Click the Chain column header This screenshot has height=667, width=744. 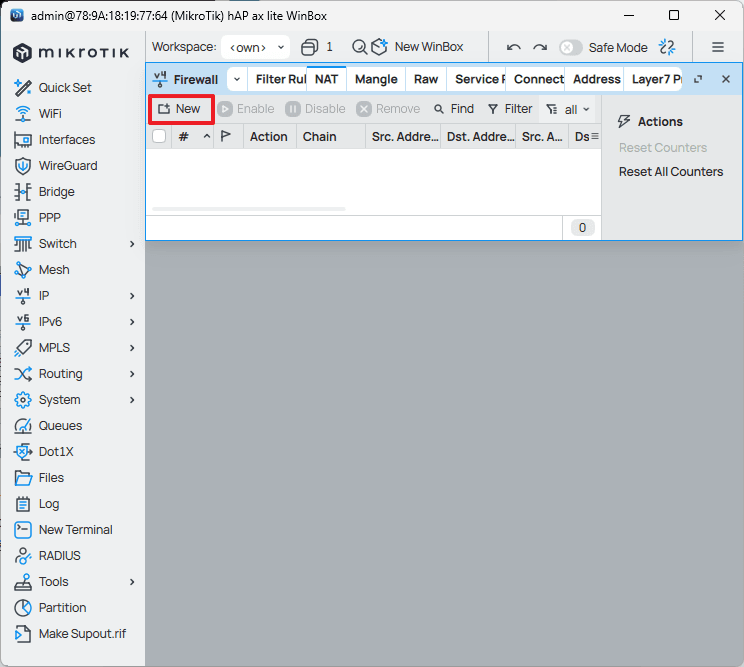(320, 137)
